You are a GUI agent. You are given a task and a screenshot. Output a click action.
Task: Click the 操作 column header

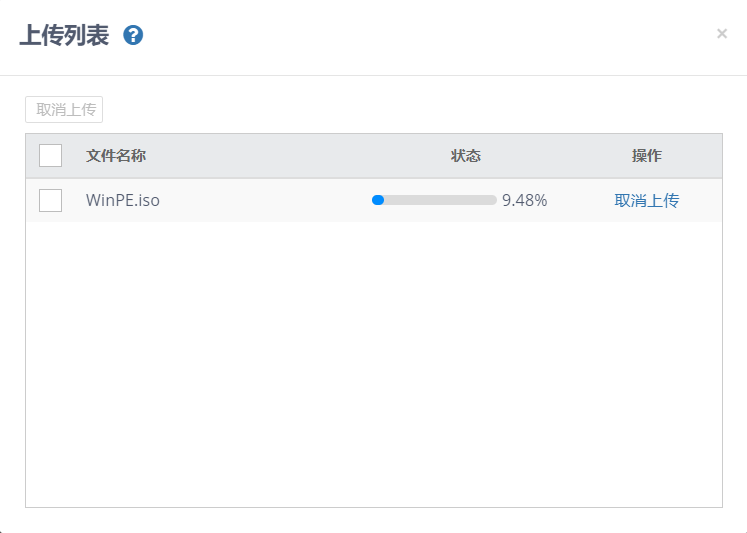coord(646,156)
